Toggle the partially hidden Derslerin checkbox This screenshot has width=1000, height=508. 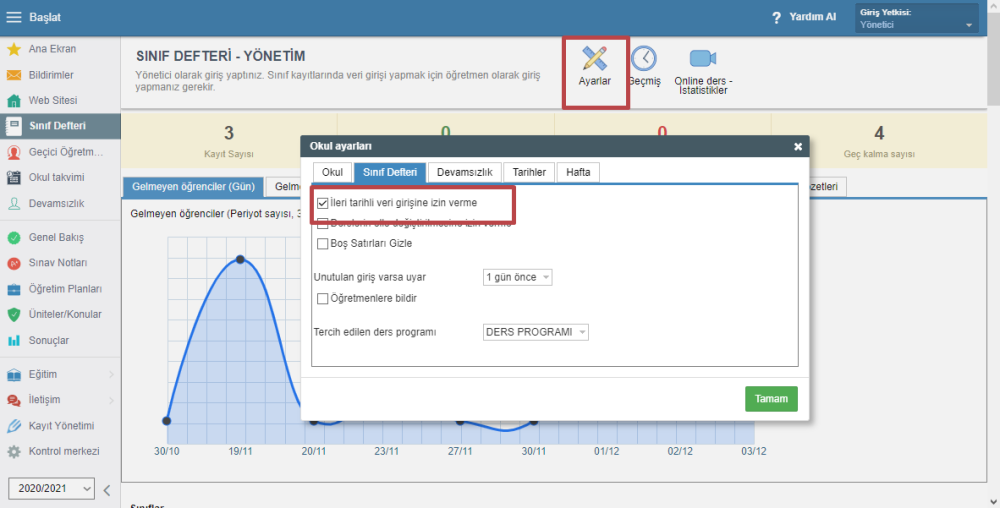(323, 224)
